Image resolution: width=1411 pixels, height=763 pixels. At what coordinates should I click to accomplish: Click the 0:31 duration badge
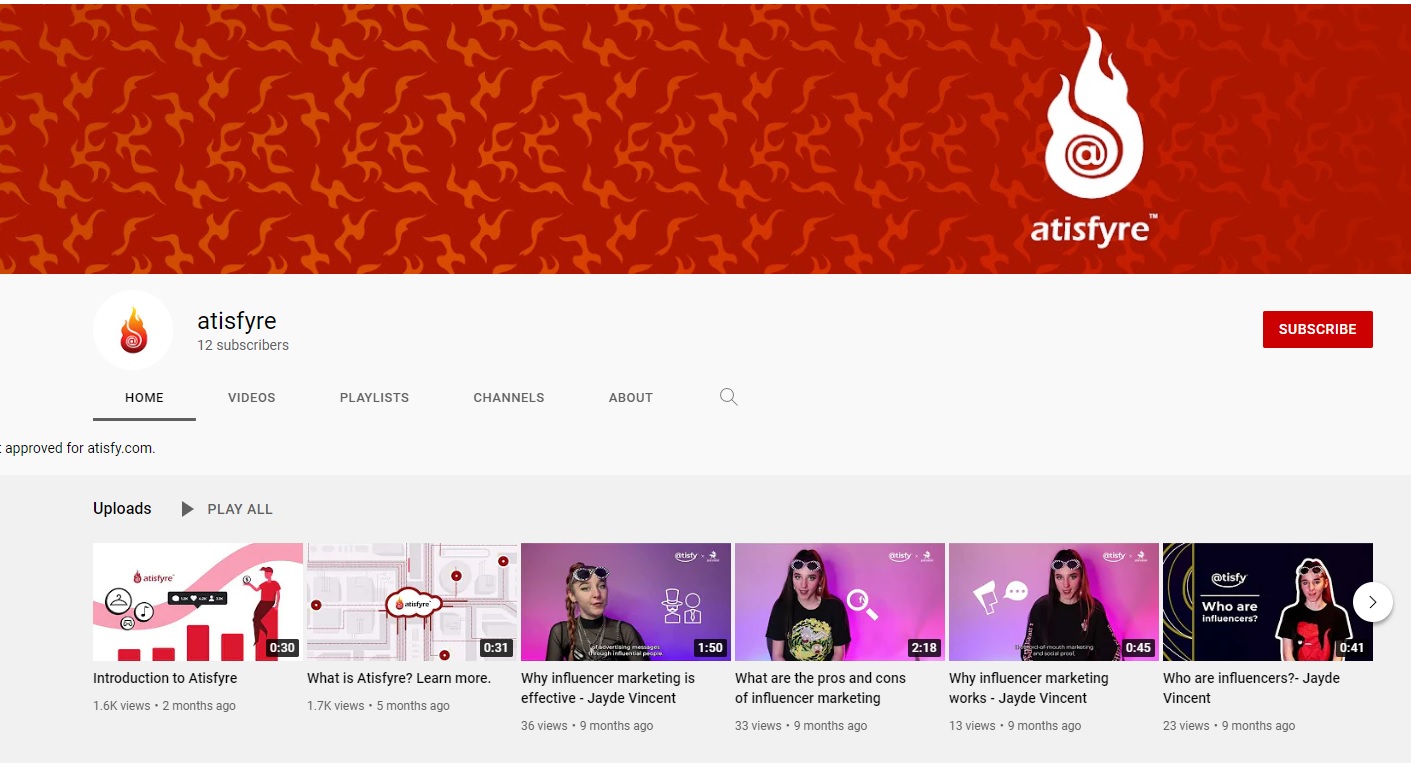point(497,647)
